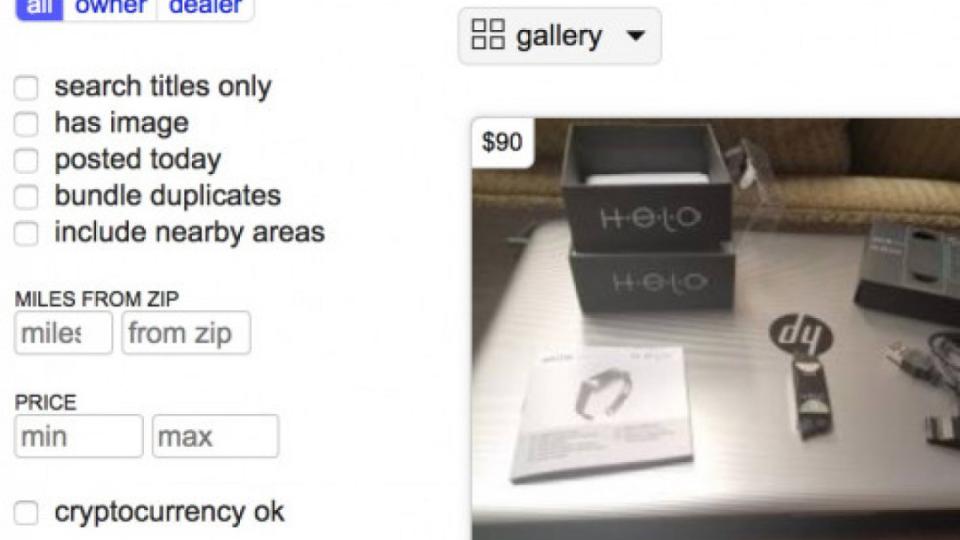The height and width of the screenshot is (540, 960).
Task: Click the minimum price field
Action: click(x=79, y=437)
